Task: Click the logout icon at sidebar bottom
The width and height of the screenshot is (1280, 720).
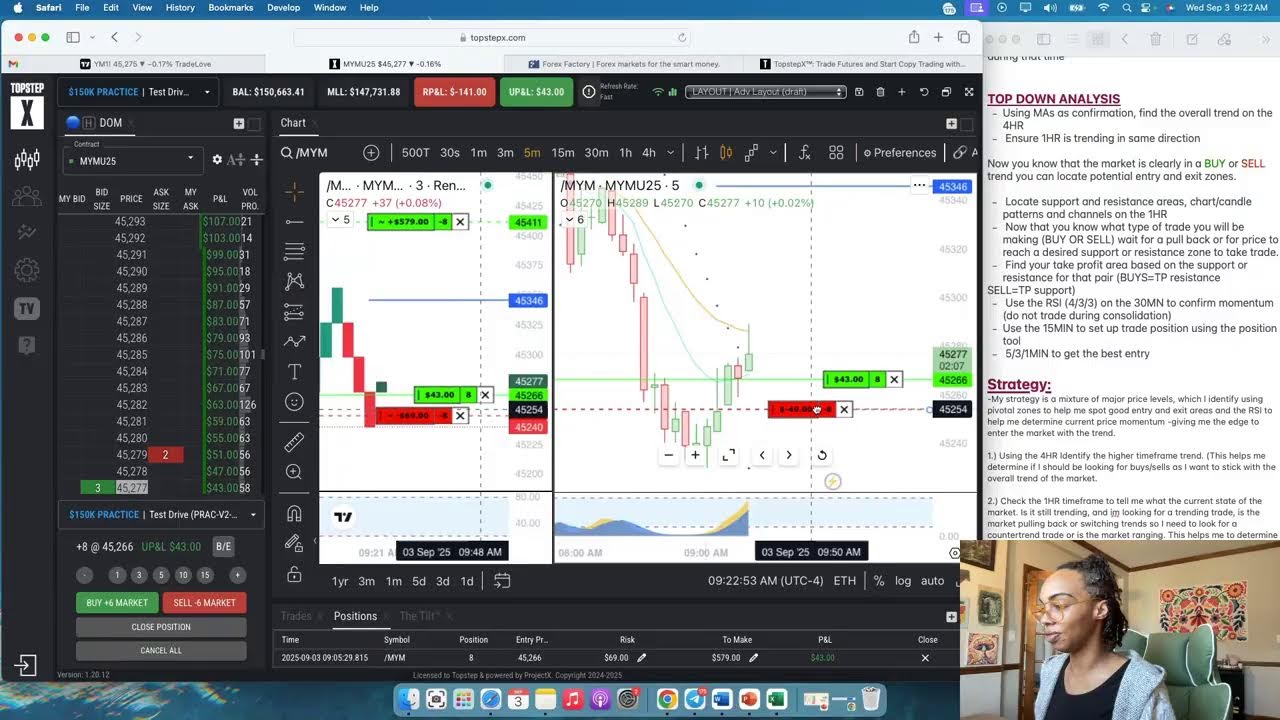Action: coord(26,665)
